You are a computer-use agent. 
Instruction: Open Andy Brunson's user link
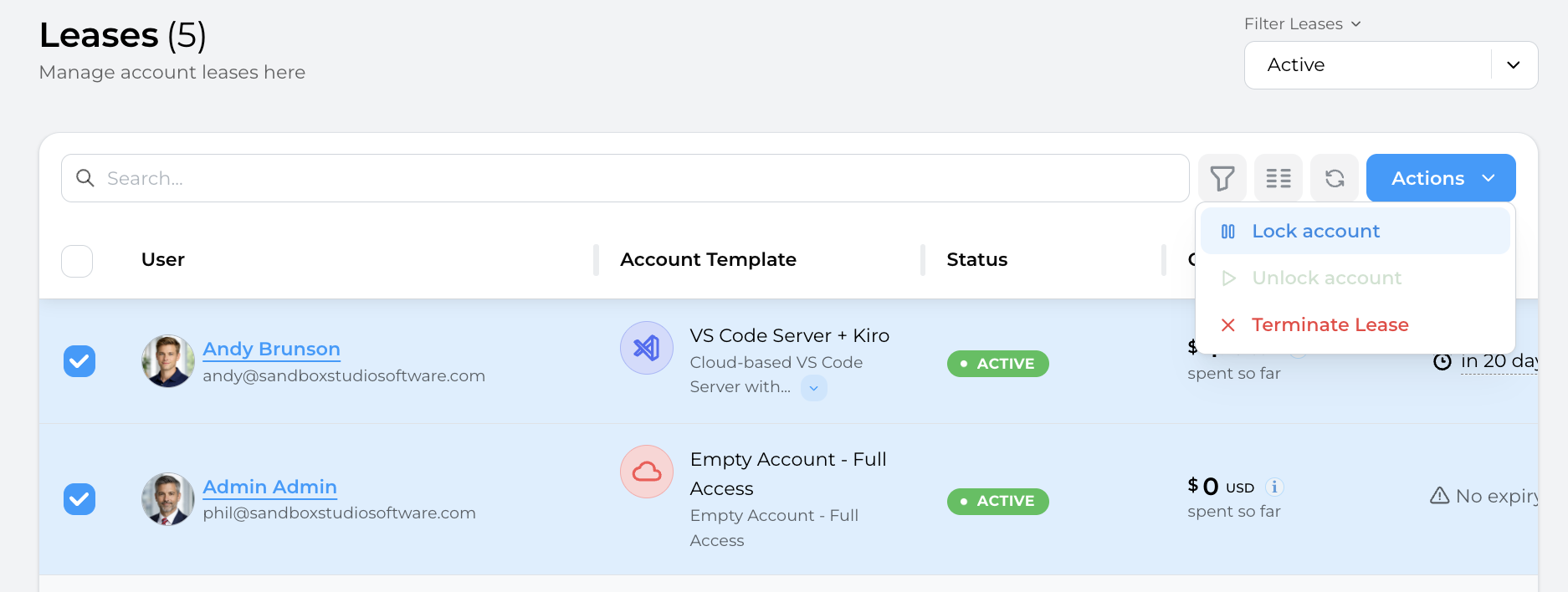(x=271, y=349)
